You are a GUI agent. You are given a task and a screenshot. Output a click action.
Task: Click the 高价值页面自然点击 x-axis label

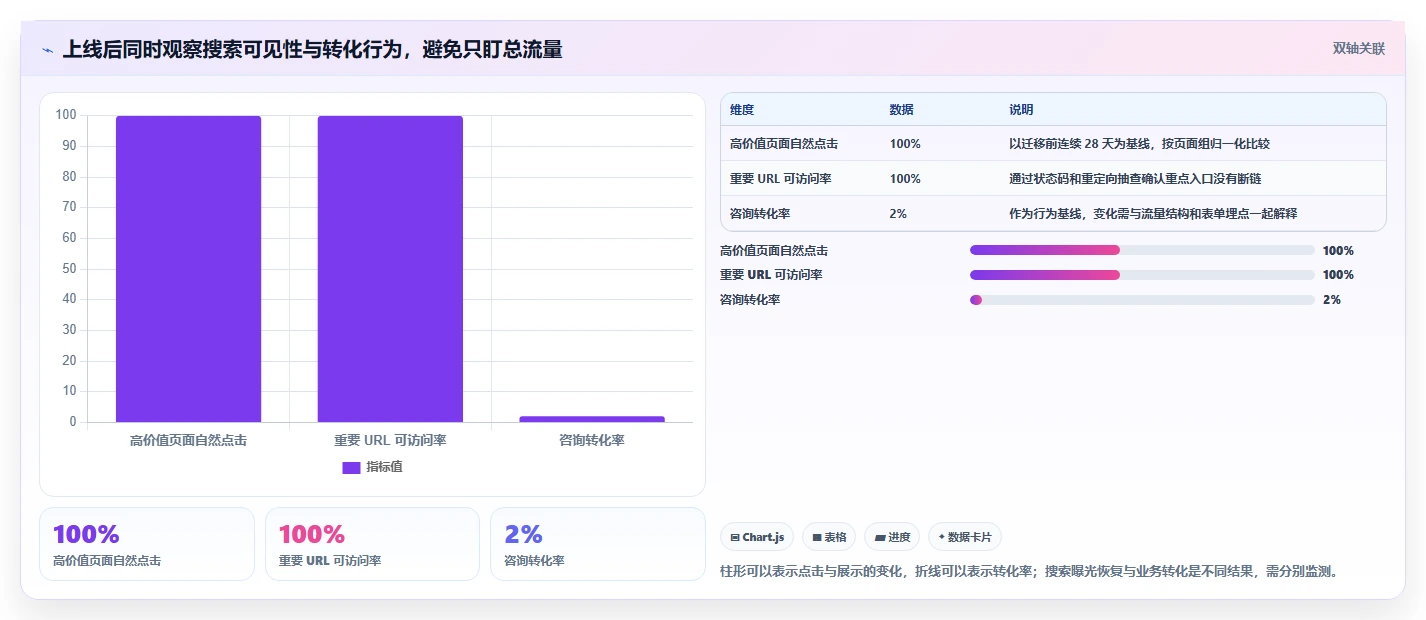(x=188, y=440)
